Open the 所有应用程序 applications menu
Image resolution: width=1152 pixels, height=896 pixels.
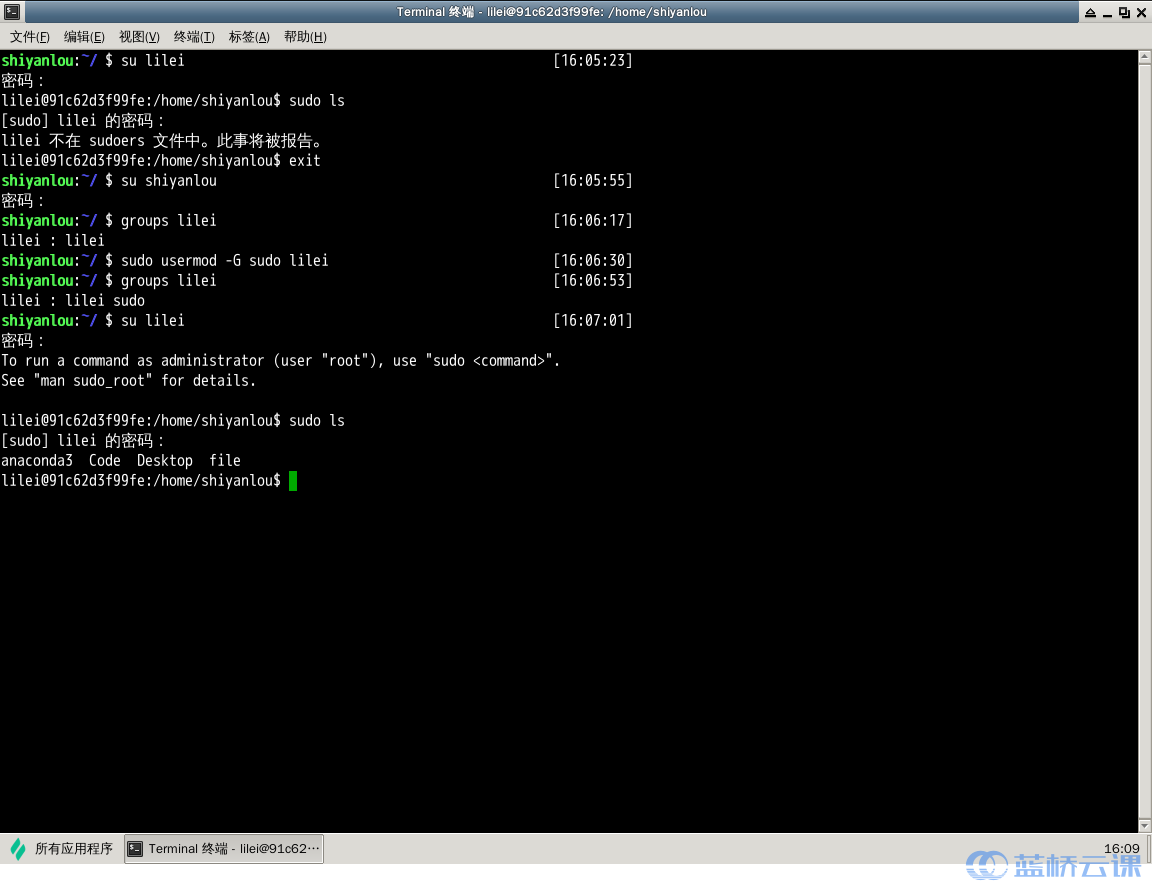pyautogui.click(x=62, y=849)
